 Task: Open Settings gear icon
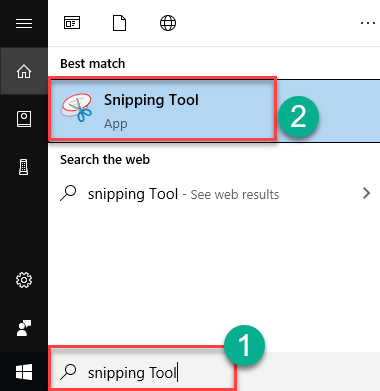pyautogui.click(x=24, y=280)
